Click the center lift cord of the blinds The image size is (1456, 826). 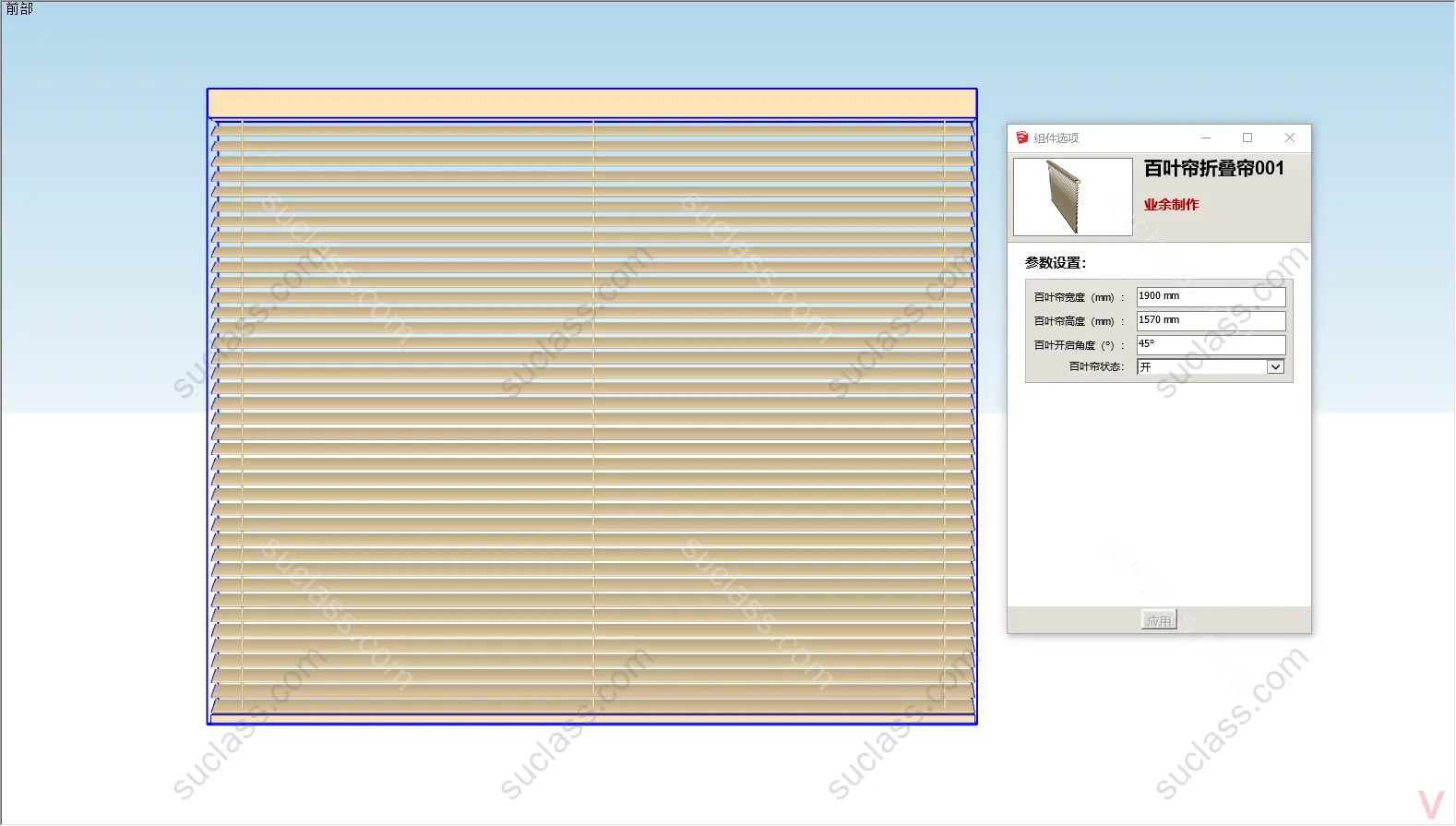(x=593, y=415)
